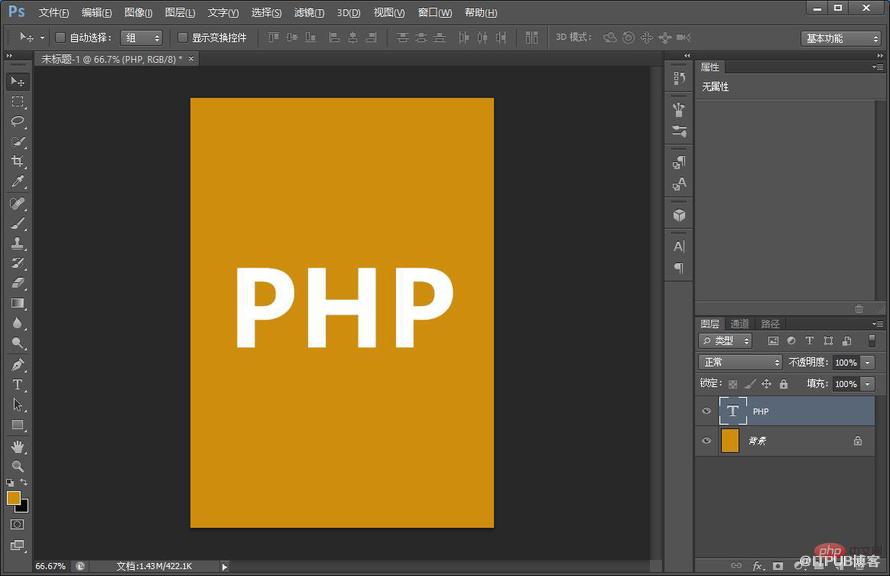Select the Crop tool
Viewport: 890px width, 576px height.
coord(18,161)
